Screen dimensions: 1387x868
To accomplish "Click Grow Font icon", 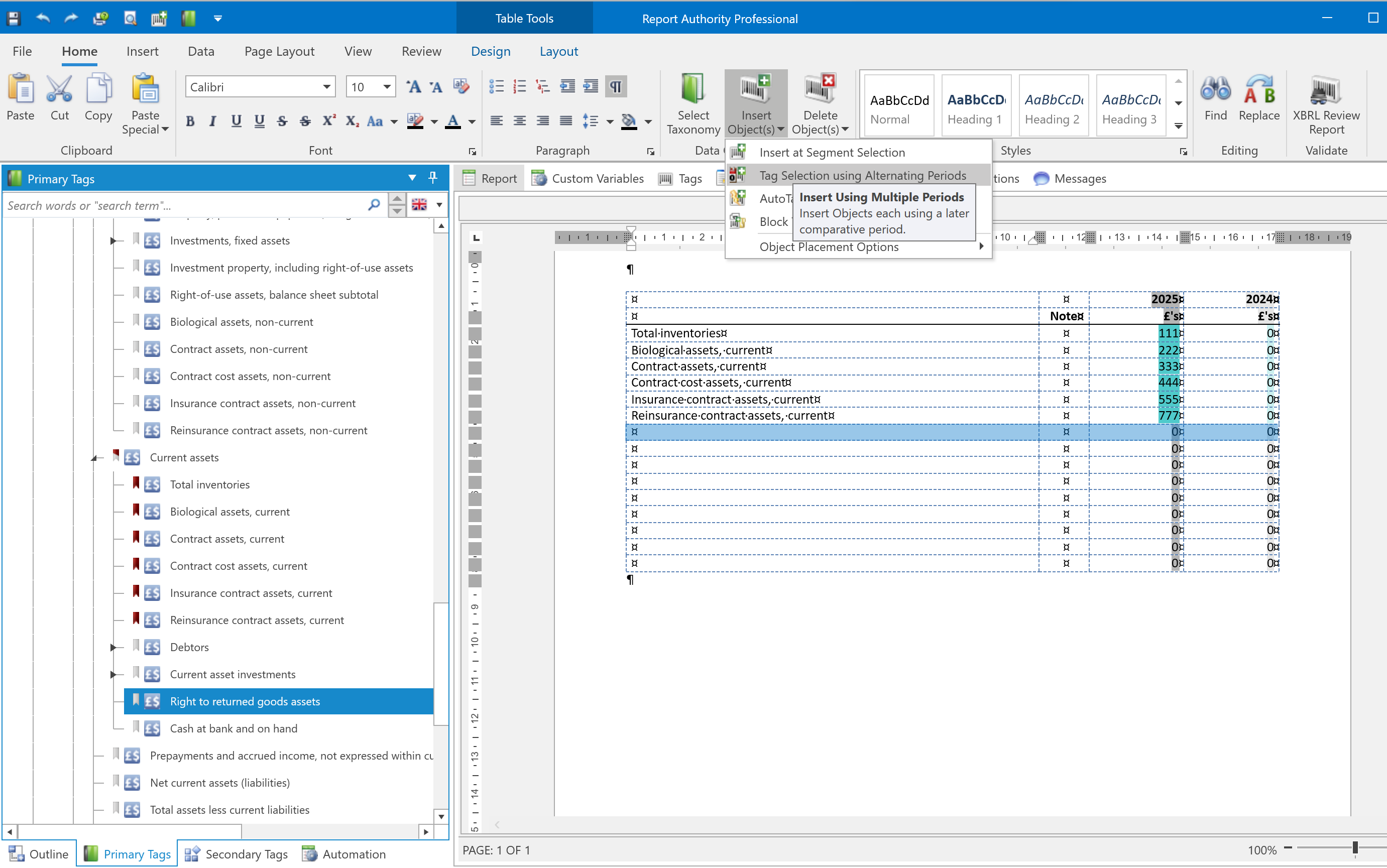I will 413,87.
